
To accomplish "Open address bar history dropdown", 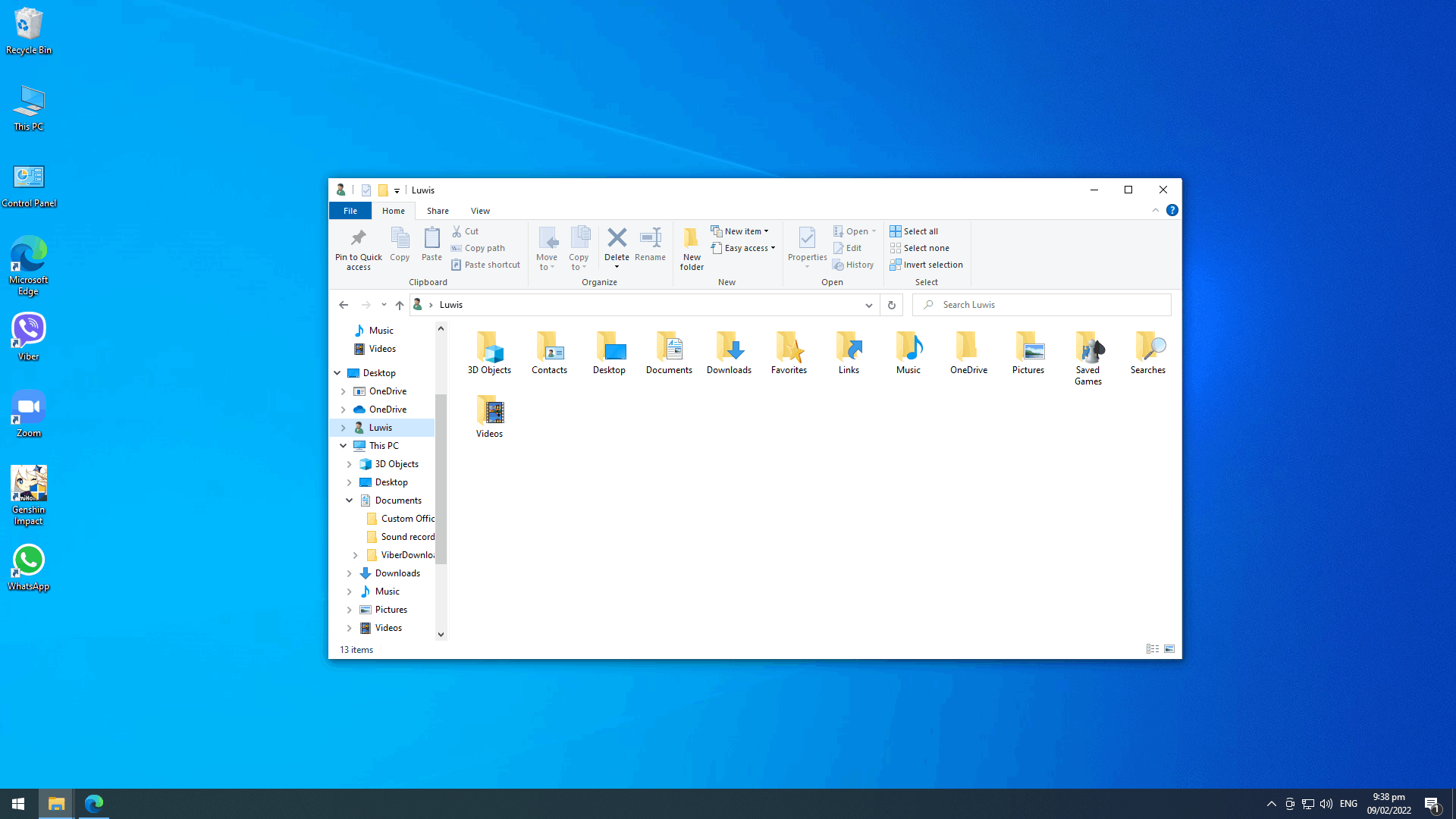I will 868,305.
